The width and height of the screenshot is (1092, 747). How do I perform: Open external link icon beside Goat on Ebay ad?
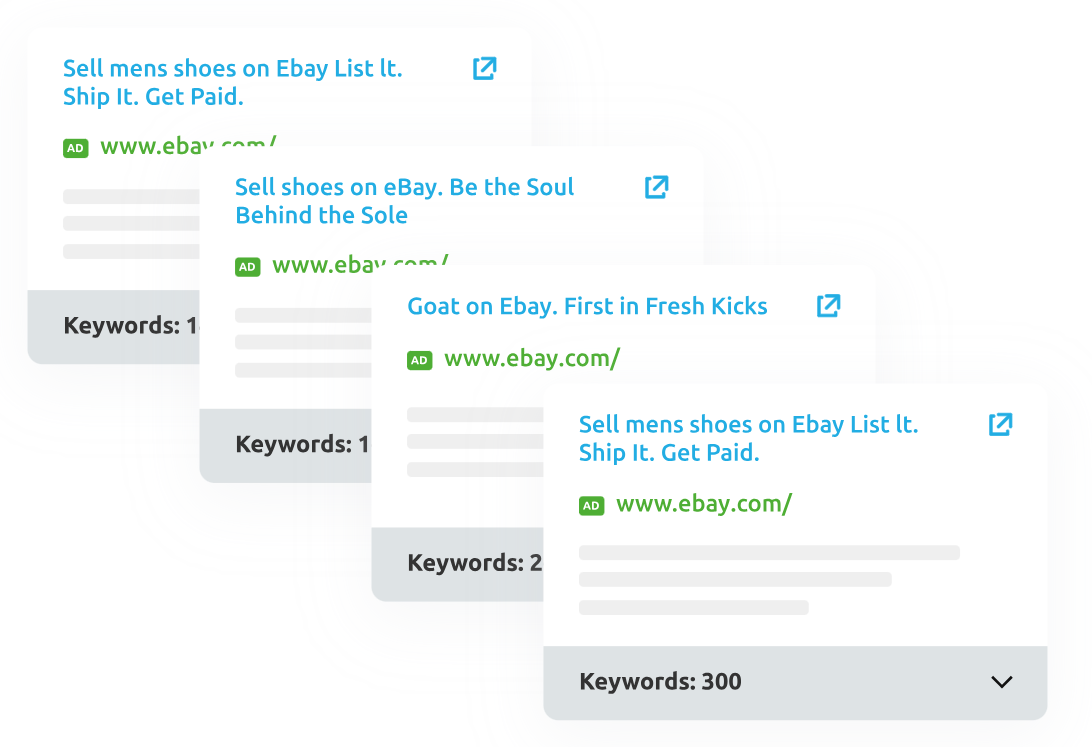pyautogui.click(x=828, y=306)
